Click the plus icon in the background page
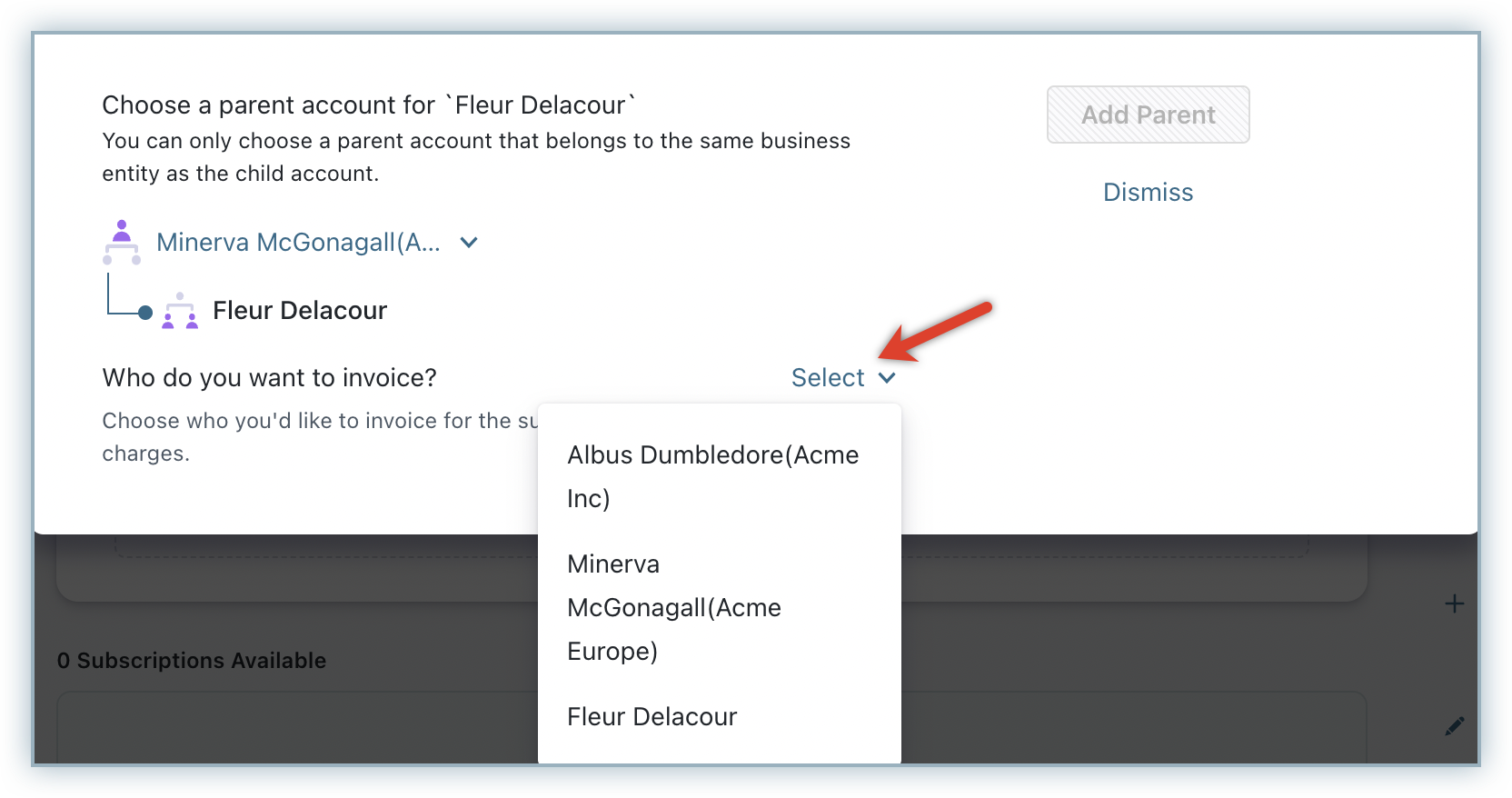The image size is (1512, 798). 1454,603
